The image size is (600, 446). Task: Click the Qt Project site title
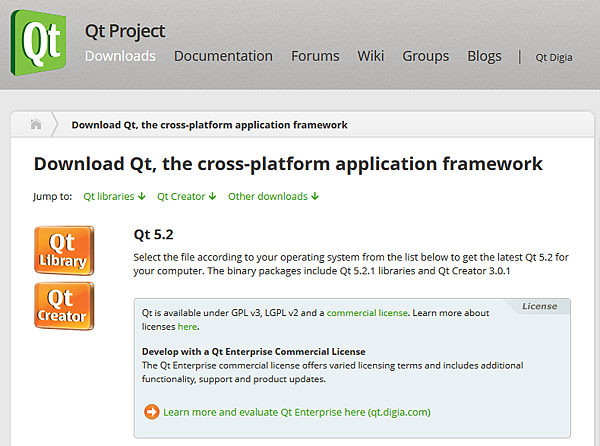[125, 31]
